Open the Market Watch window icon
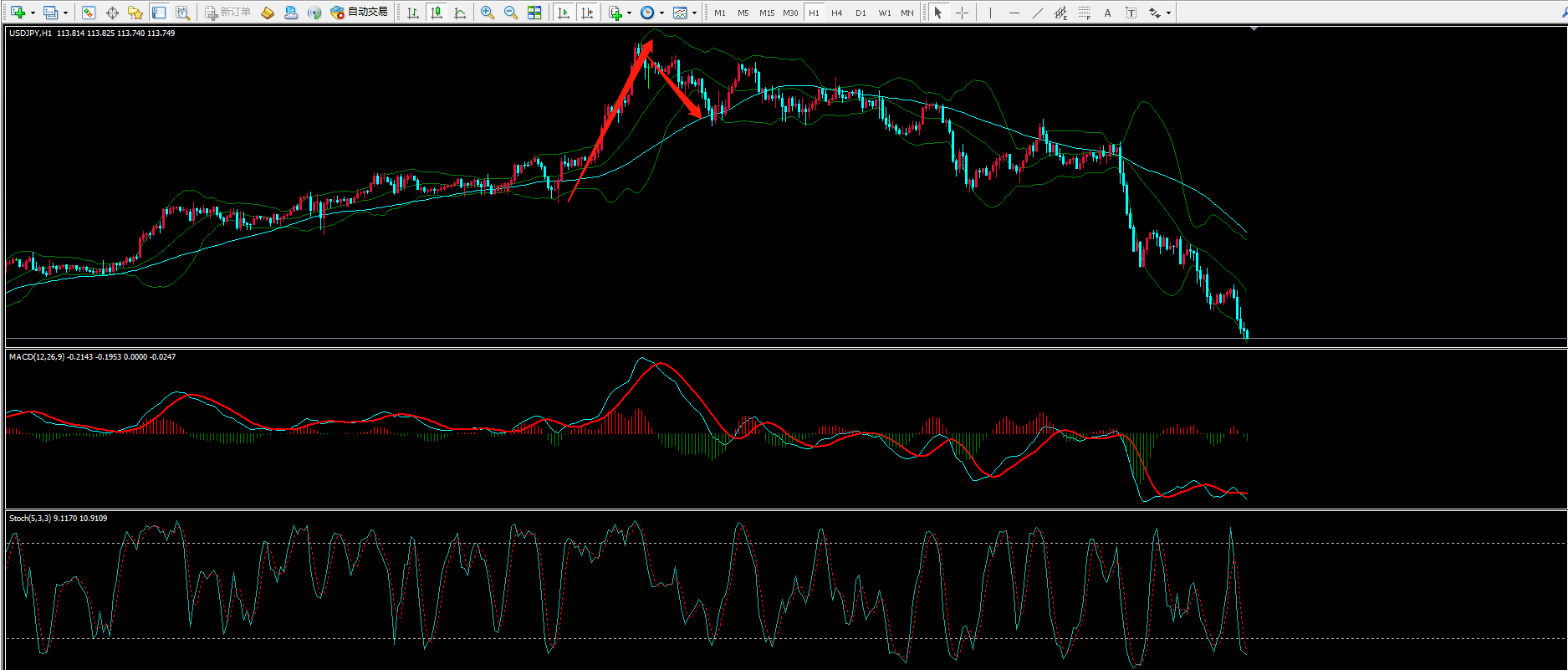 click(89, 13)
